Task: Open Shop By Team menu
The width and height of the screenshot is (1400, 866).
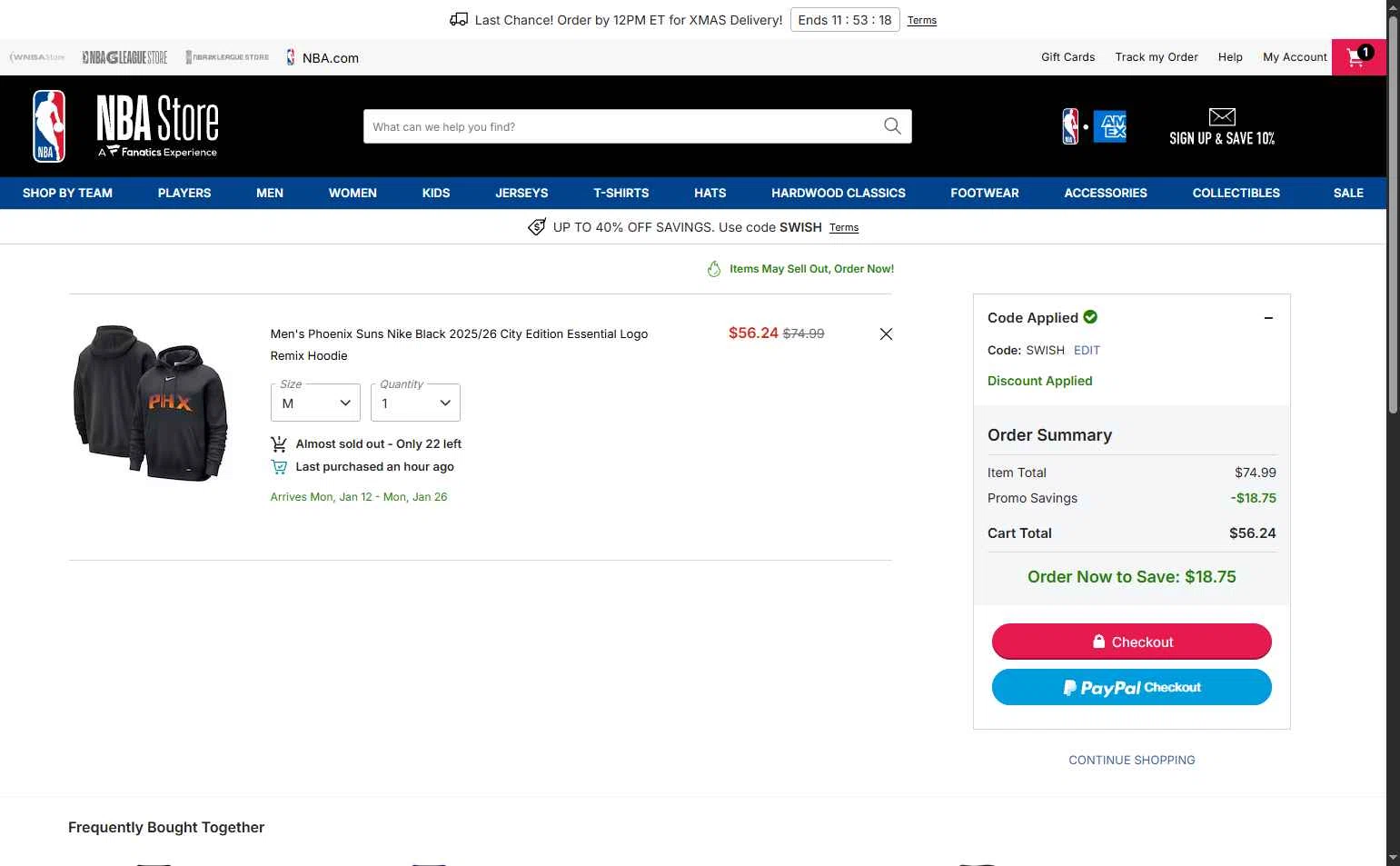Action: (67, 193)
